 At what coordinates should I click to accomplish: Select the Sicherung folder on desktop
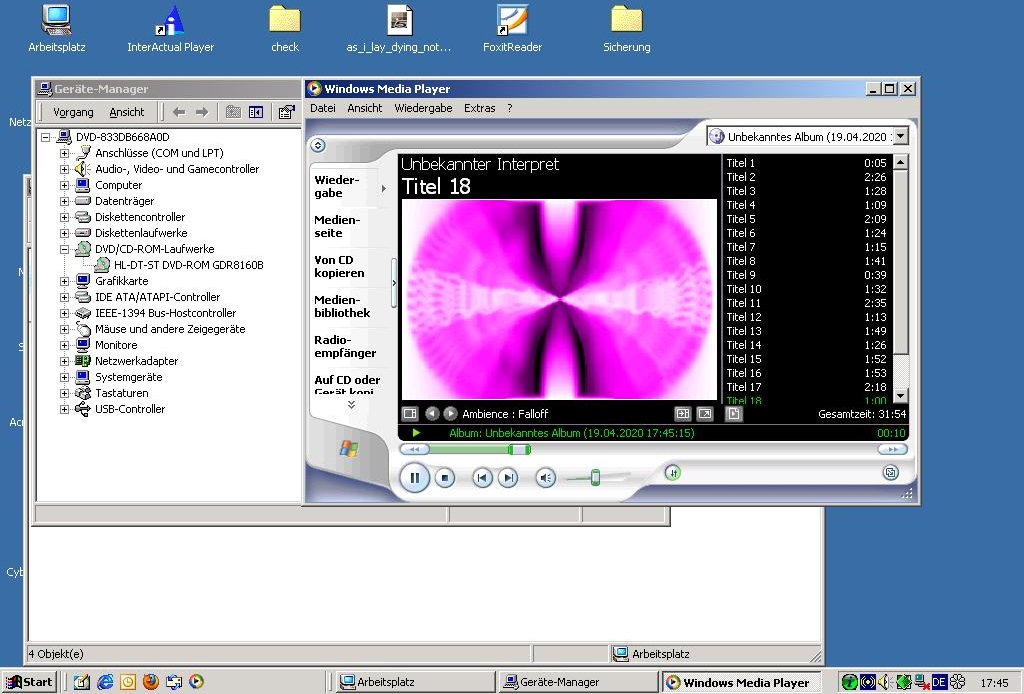(626, 29)
